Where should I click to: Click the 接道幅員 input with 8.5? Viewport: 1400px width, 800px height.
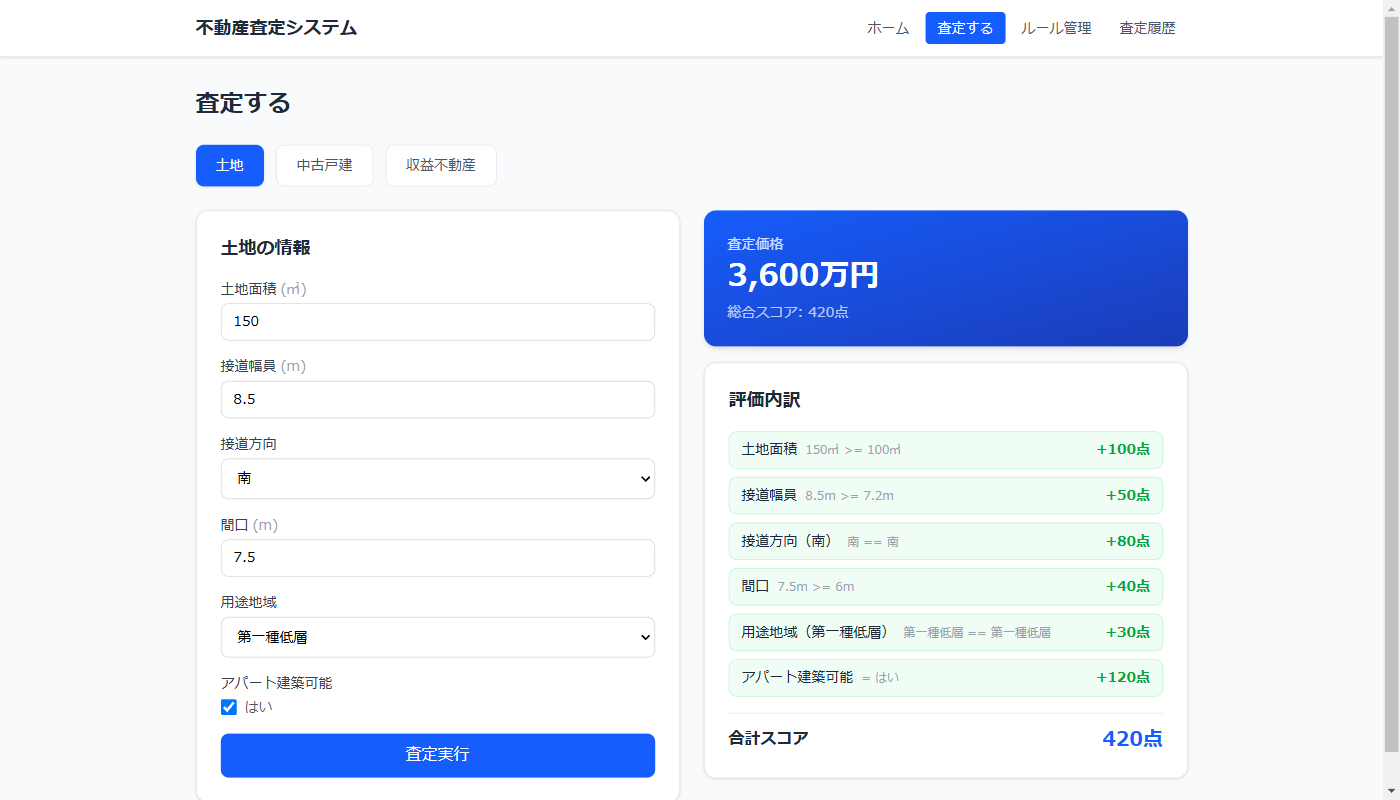click(x=438, y=399)
